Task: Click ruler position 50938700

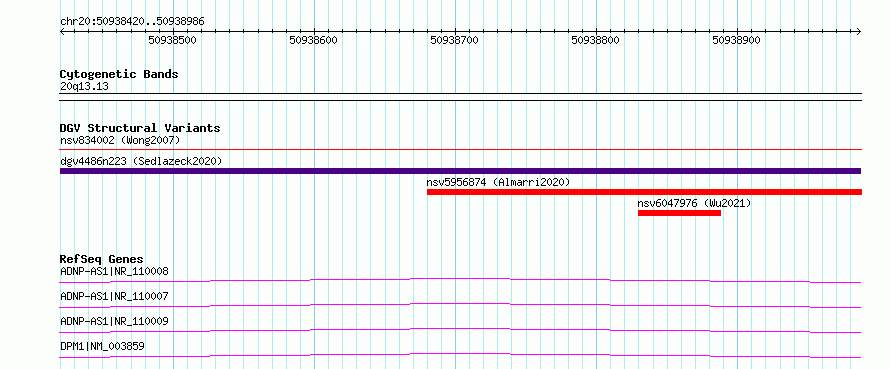Action: [x=455, y=40]
